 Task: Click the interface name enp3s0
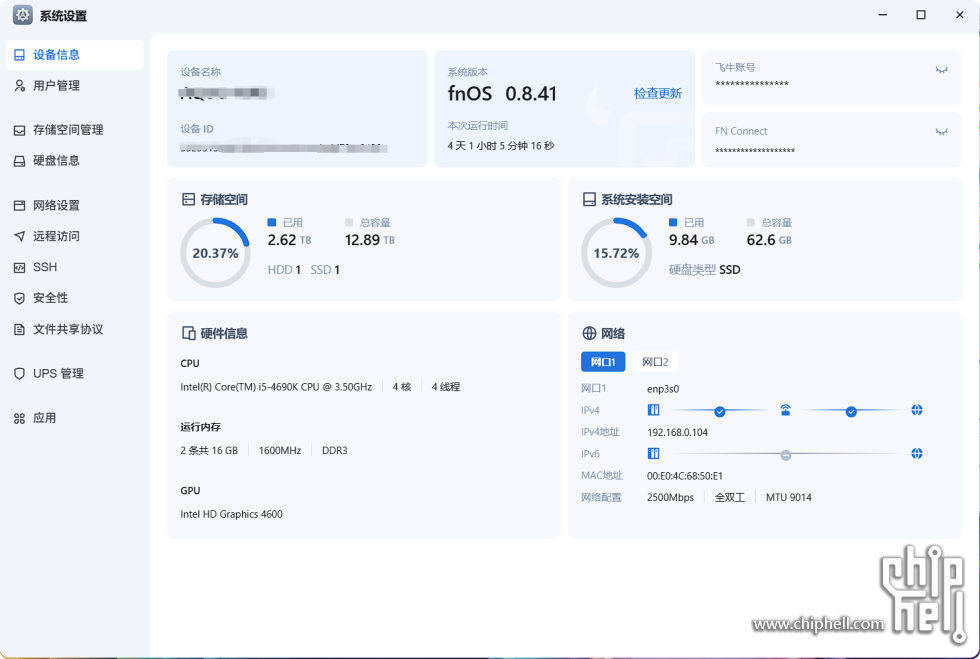pyautogui.click(x=662, y=389)
